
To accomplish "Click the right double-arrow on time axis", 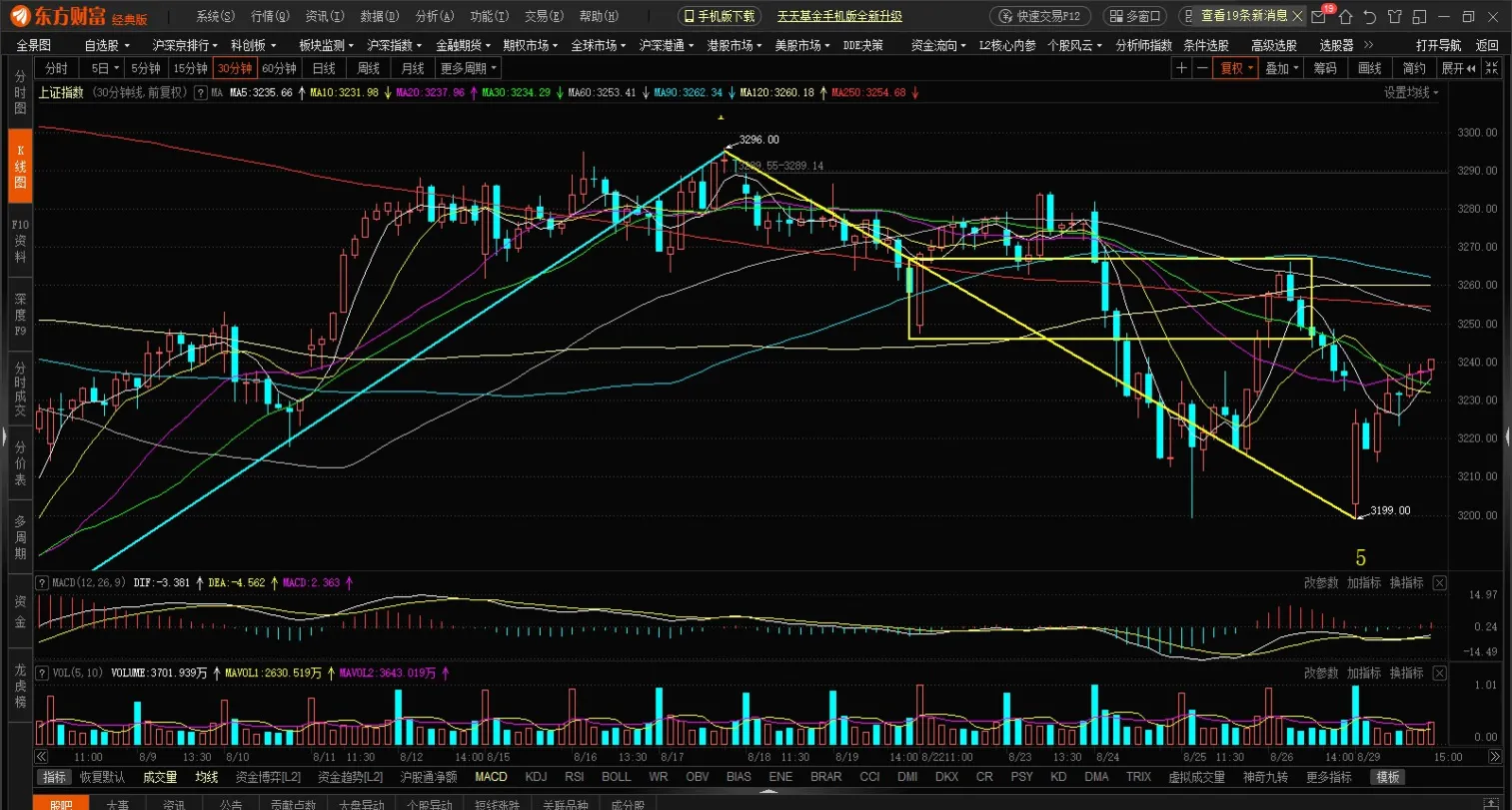I will [1495, 757].
